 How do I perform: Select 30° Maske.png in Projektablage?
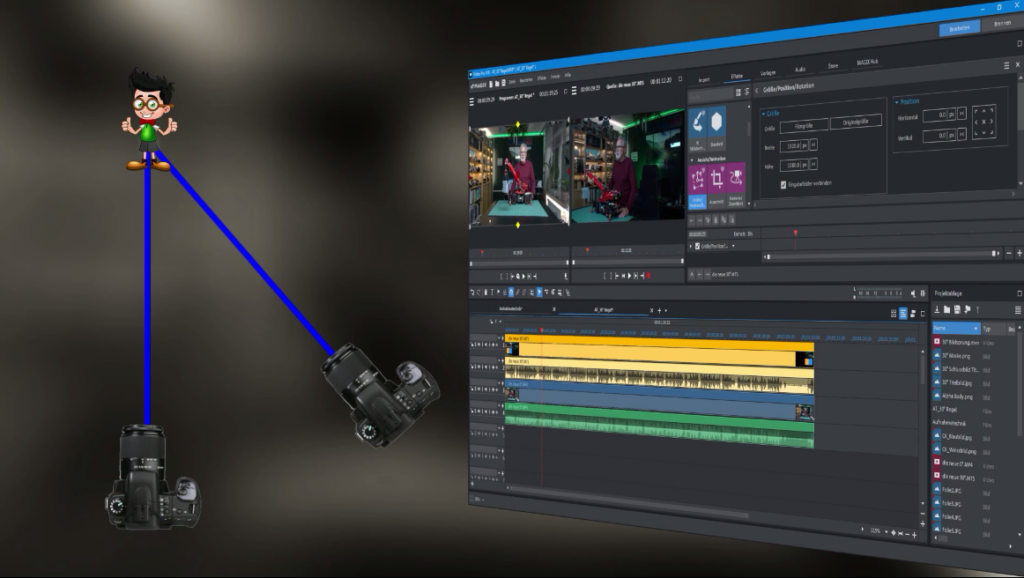[x=957, y=356]
